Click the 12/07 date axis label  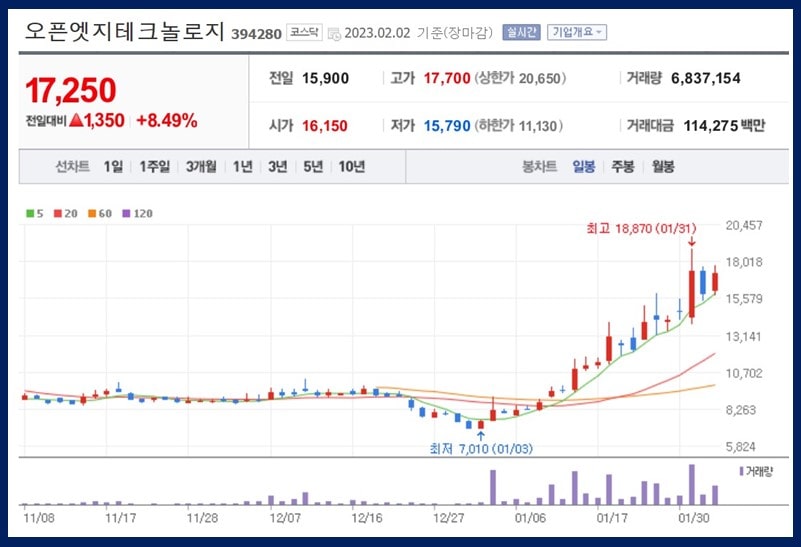pos(285,518)
